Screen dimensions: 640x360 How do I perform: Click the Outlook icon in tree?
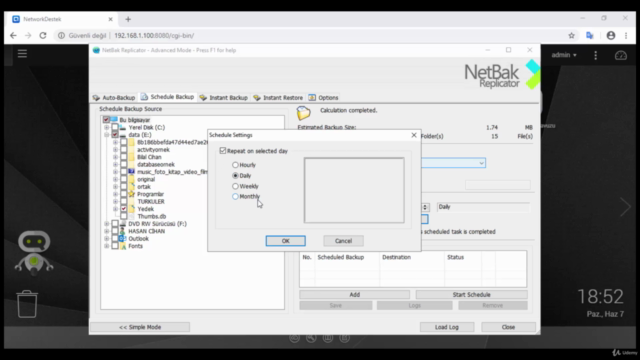tap(122, 238)
